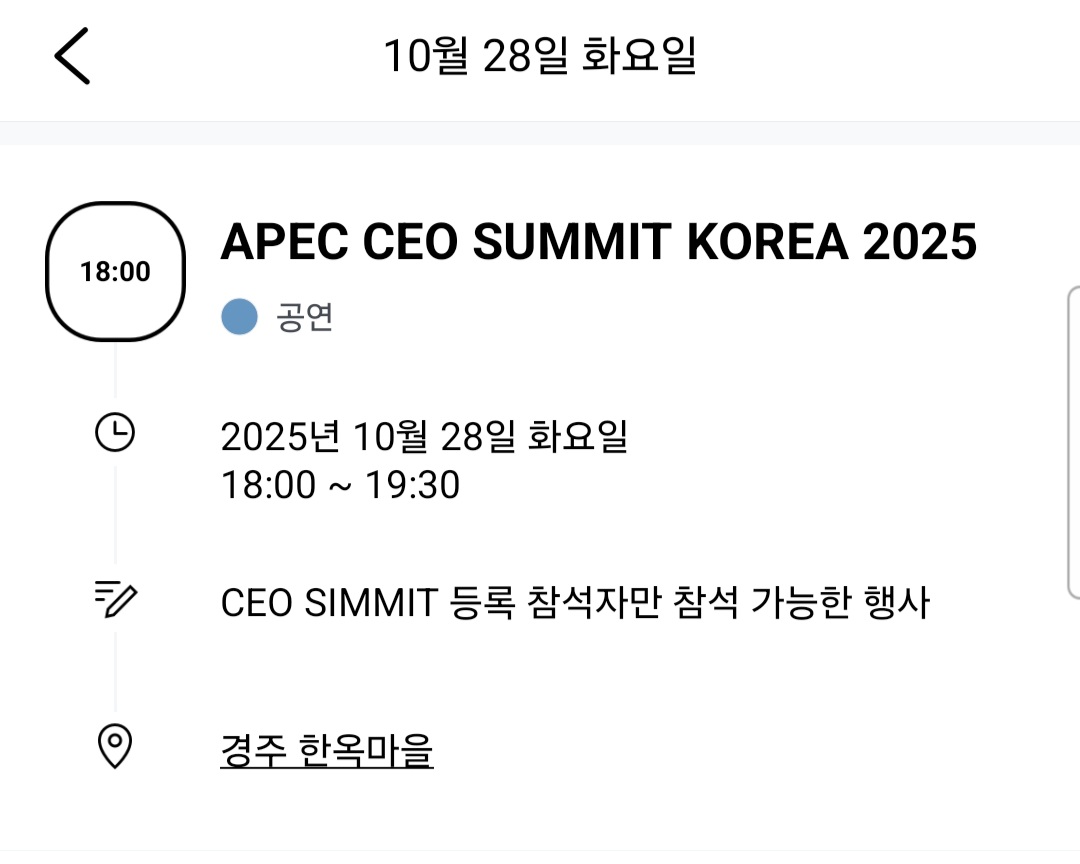
Task: Tap the clock icon beside the date
Action: point(115,433)
